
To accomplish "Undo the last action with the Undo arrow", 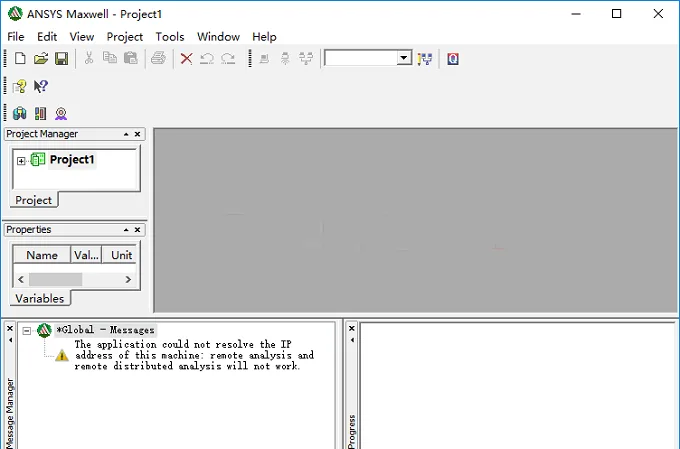I will pyautogui.click(x=207, y=59).
